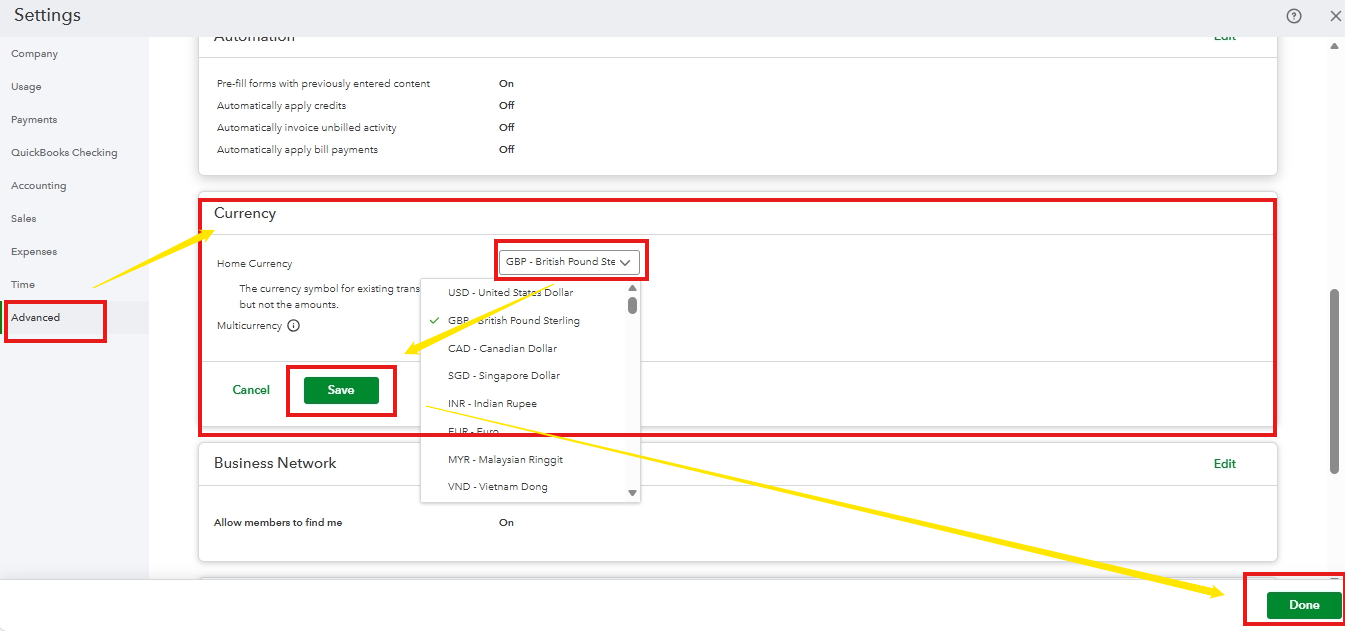Edit the Business Network section

tap(1225, 464)
